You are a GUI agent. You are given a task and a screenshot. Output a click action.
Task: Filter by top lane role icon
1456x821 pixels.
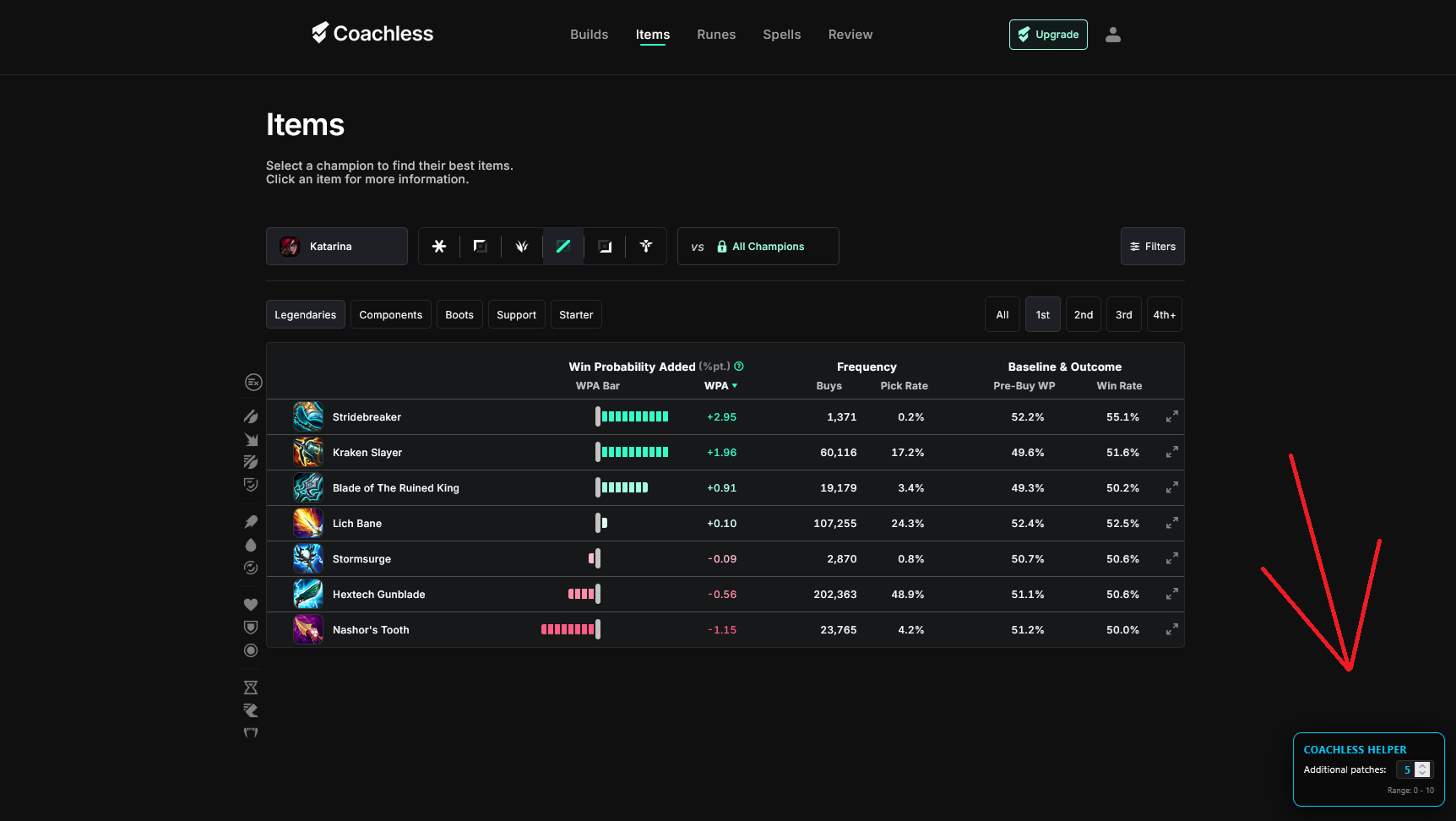coord(481,247)
